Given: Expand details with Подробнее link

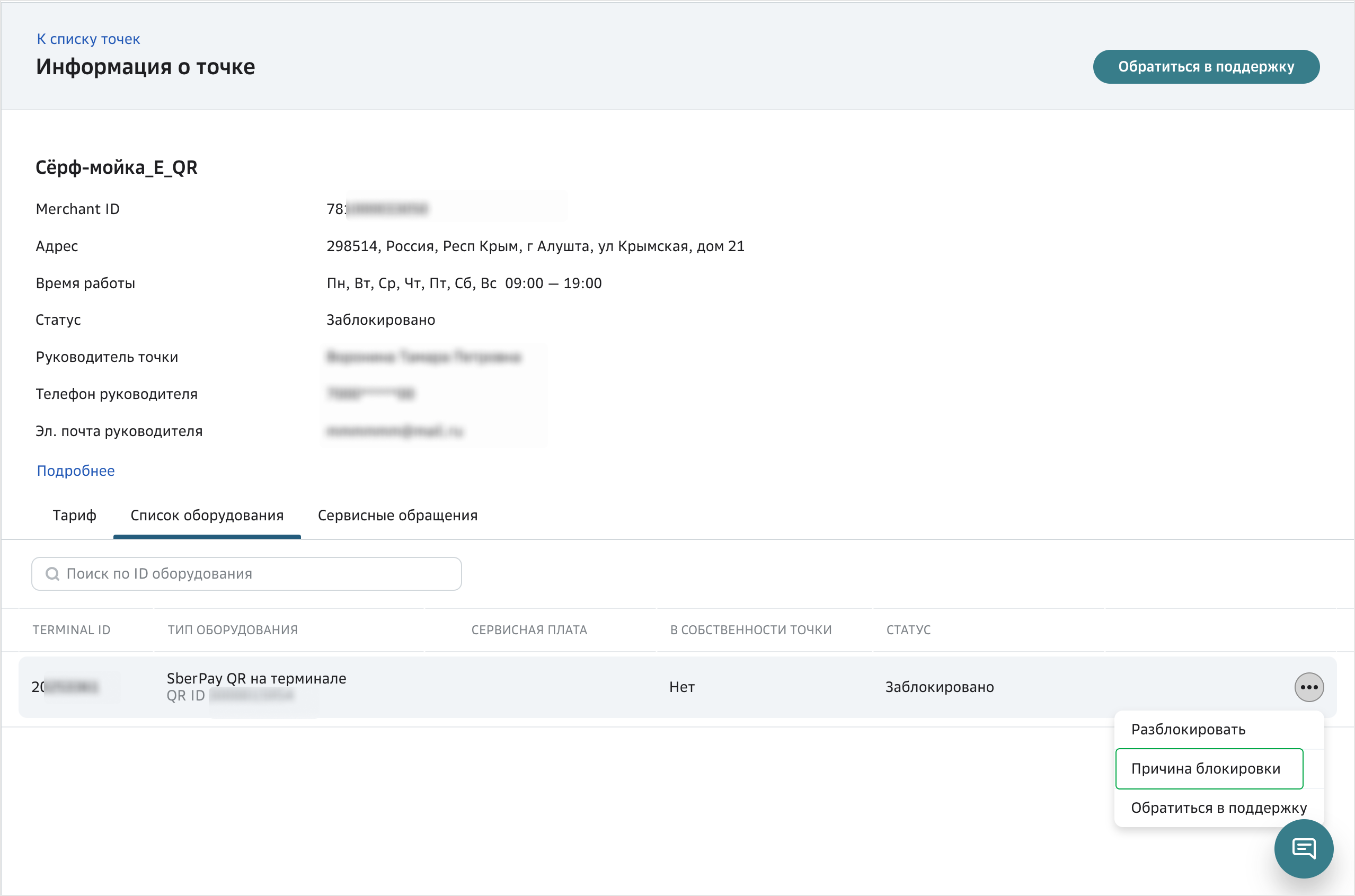Looking at the screenshot, I should click(75, 471).
